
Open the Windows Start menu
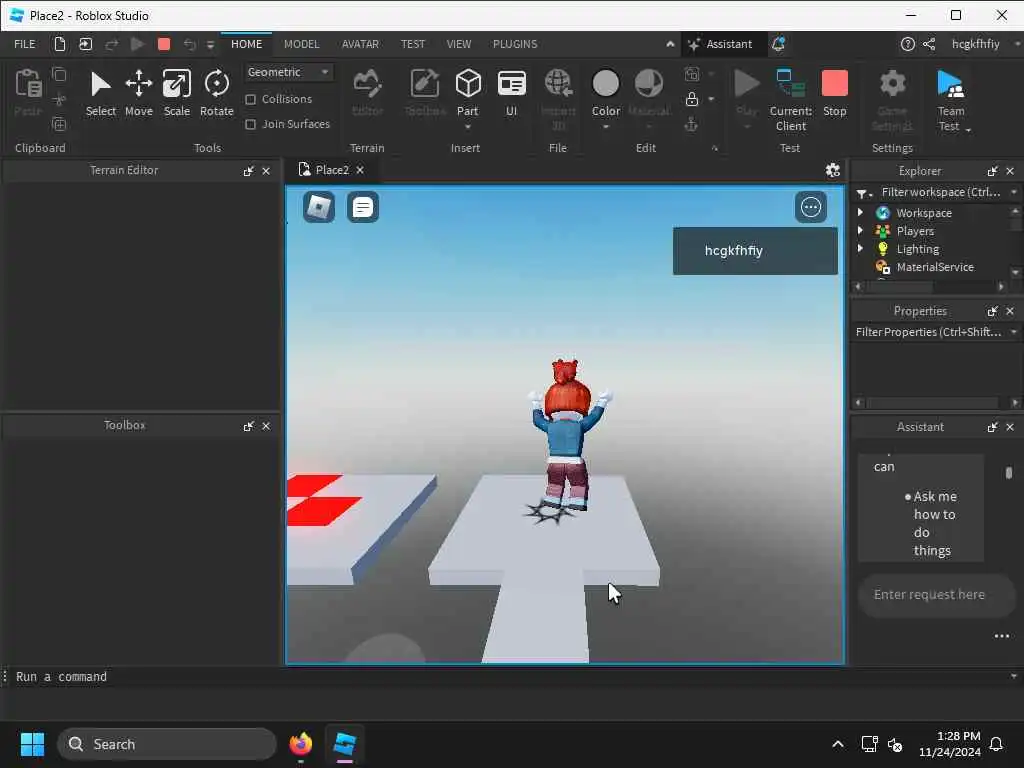[32, 744]
